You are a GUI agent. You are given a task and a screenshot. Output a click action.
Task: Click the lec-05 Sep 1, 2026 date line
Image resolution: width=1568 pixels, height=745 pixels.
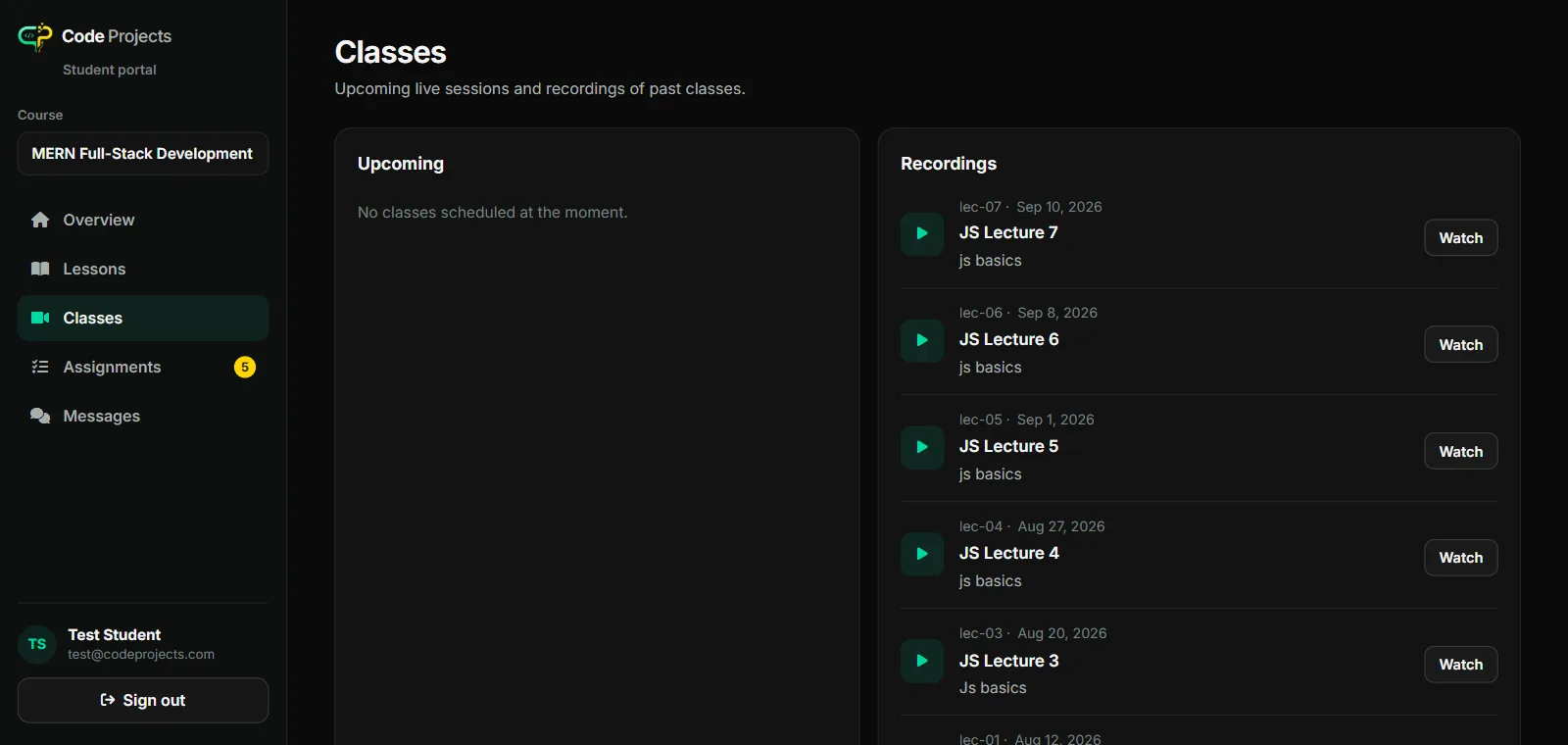(1026, 420)
